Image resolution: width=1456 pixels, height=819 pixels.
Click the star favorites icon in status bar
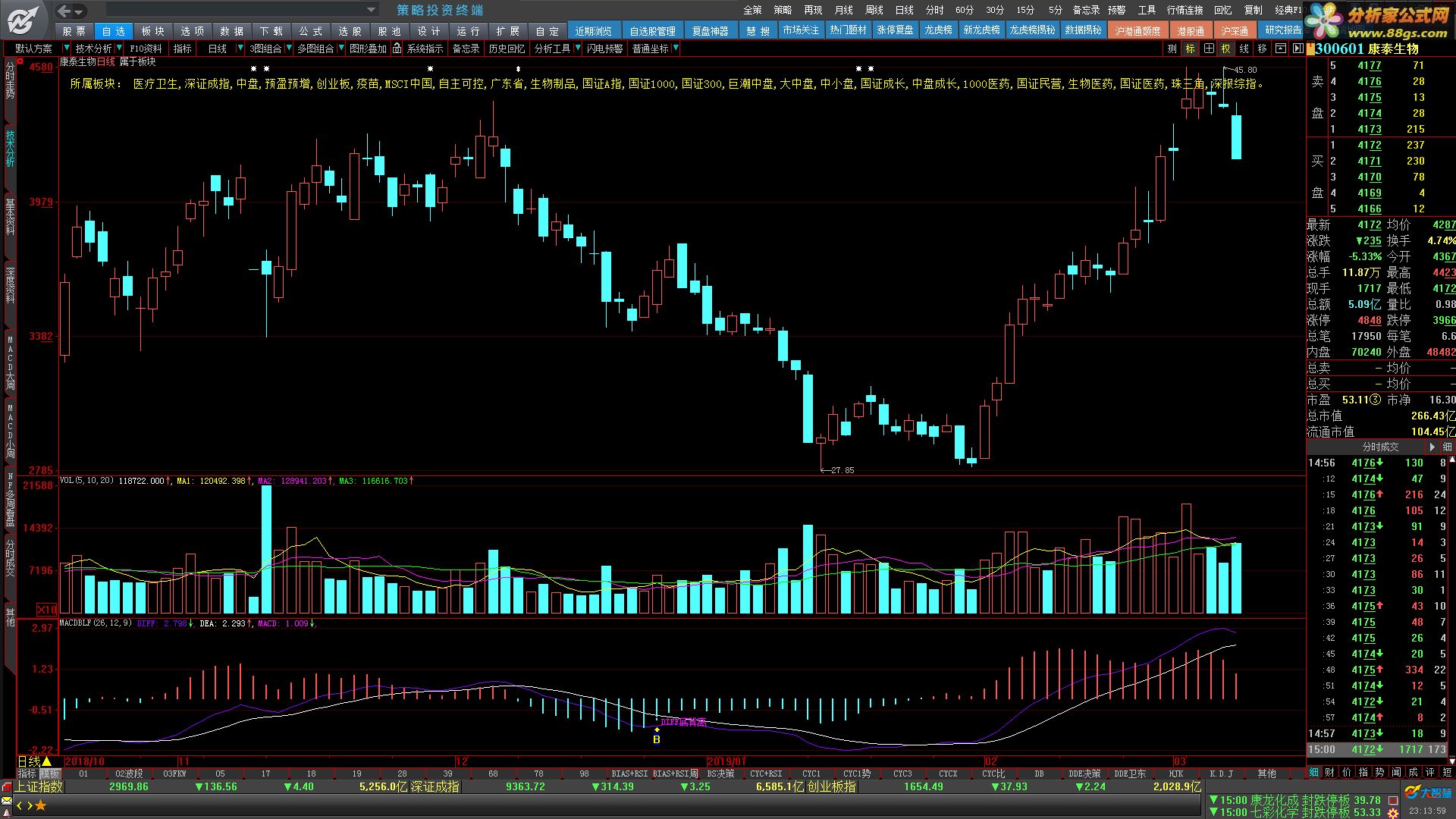[x=41, y=806]
